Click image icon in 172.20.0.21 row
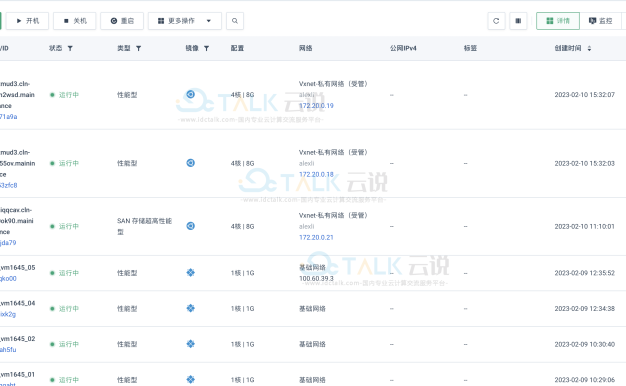 point(190,226)
